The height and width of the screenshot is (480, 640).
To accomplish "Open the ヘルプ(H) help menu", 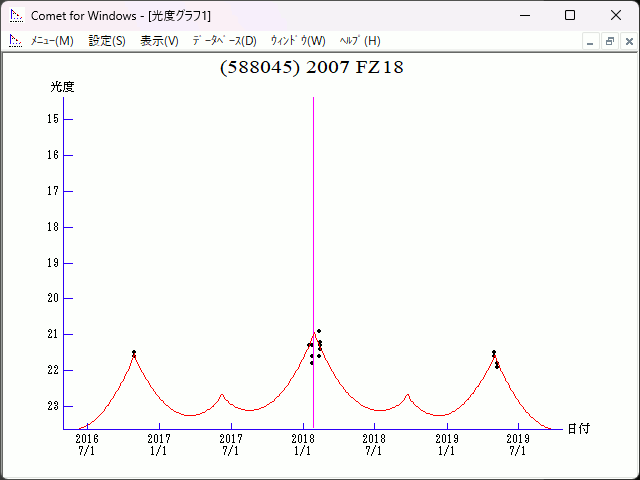I will [x=360, y=41].
